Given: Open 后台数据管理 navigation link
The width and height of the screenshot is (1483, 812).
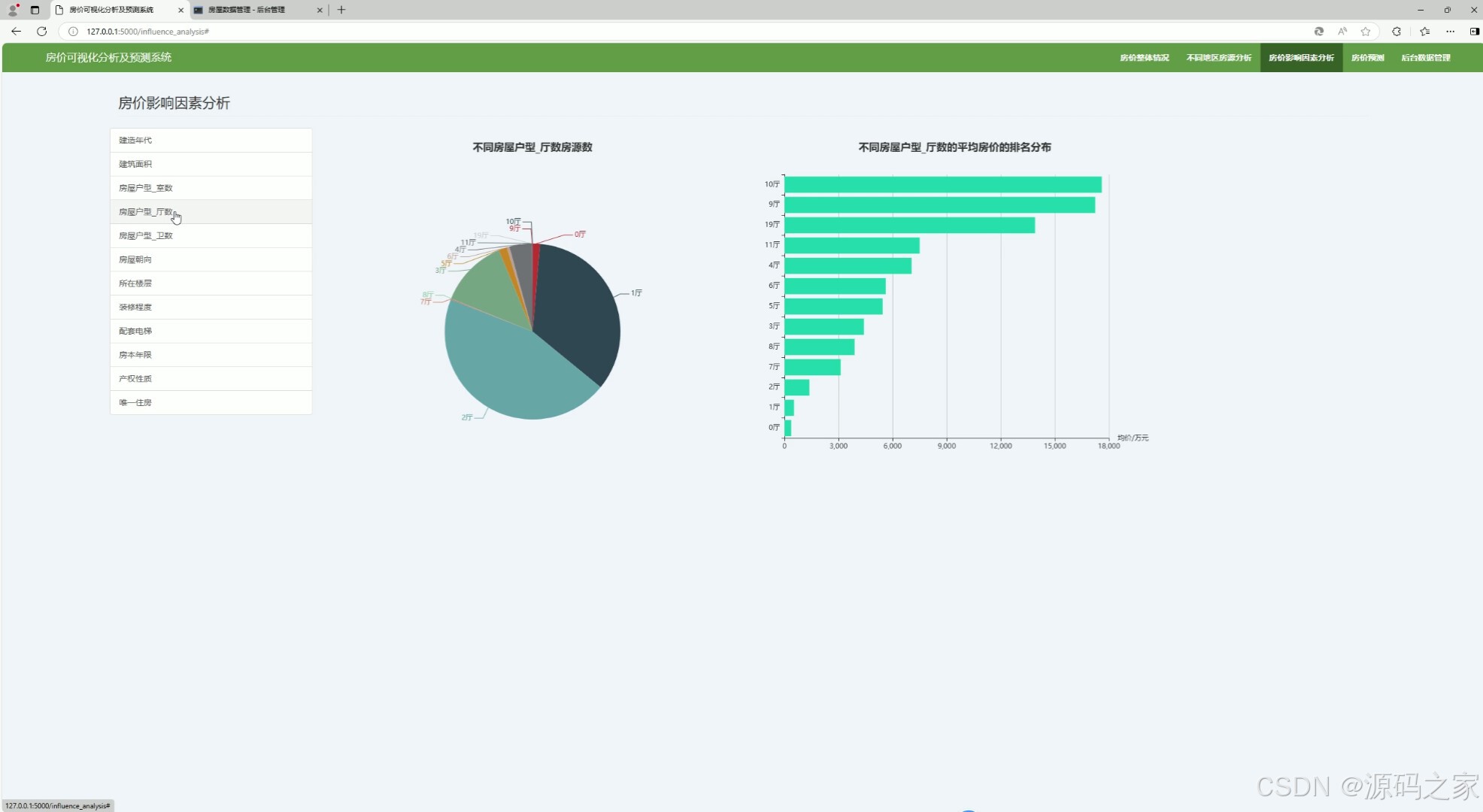Looking at the screenshot, I should [x=1425, y=58].
